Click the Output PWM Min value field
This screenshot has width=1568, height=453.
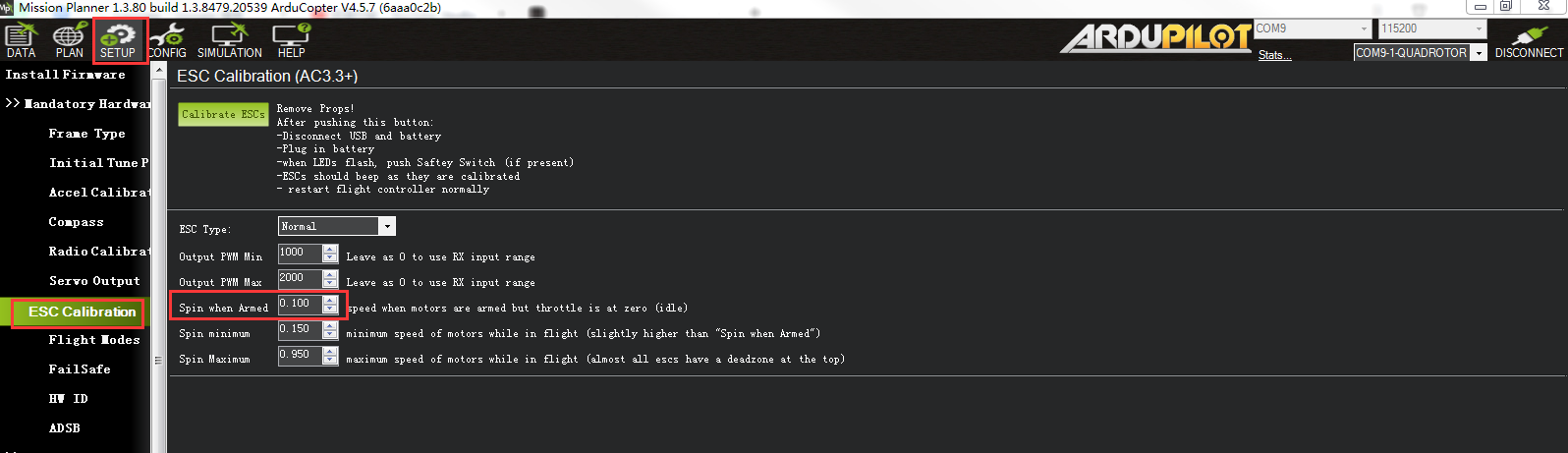[300, 253]
